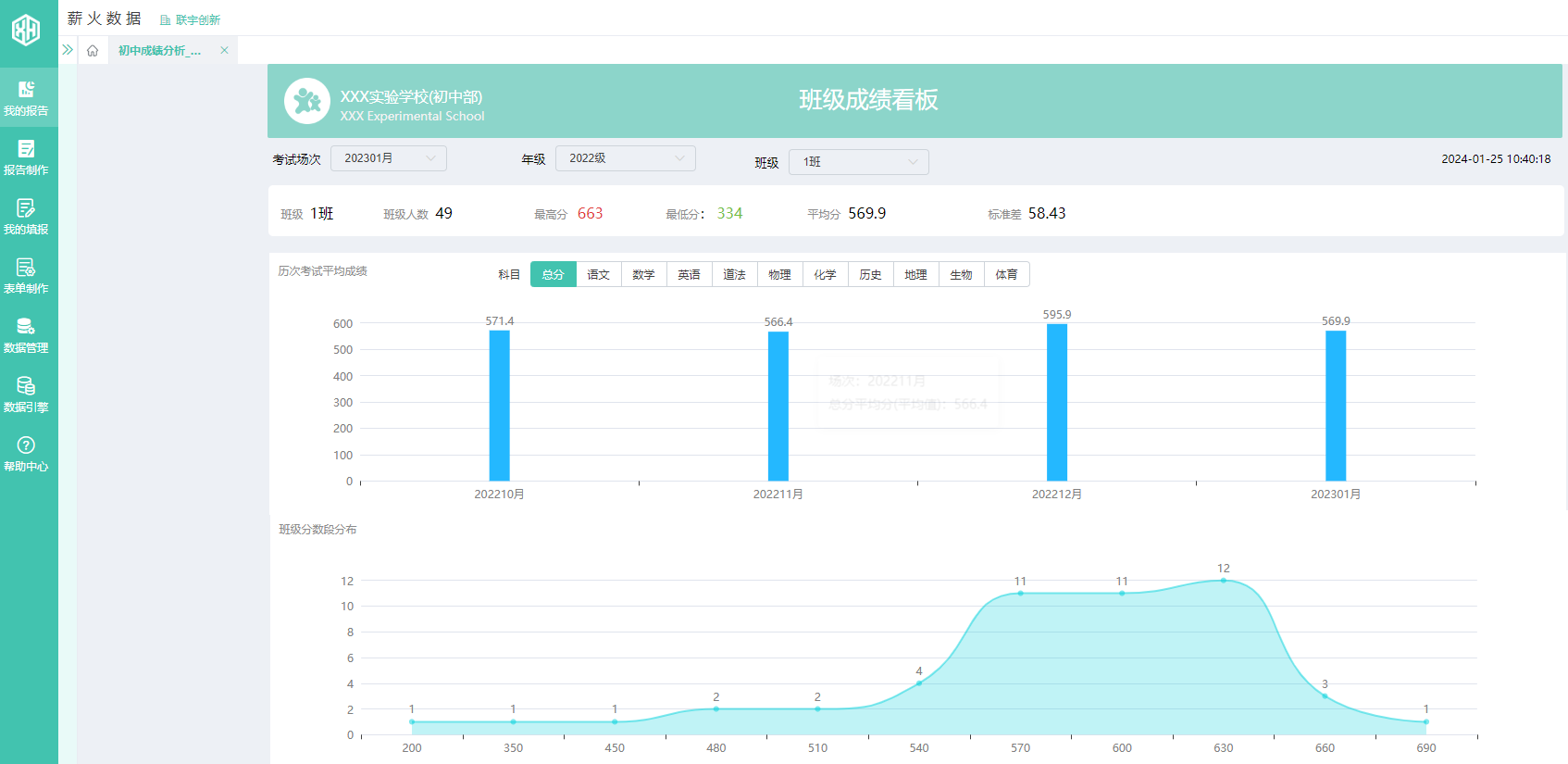Screen dimensions: 1568x764
Task: Open the 年级 2022级 dropdown
Action: click(x=626, y=158)
